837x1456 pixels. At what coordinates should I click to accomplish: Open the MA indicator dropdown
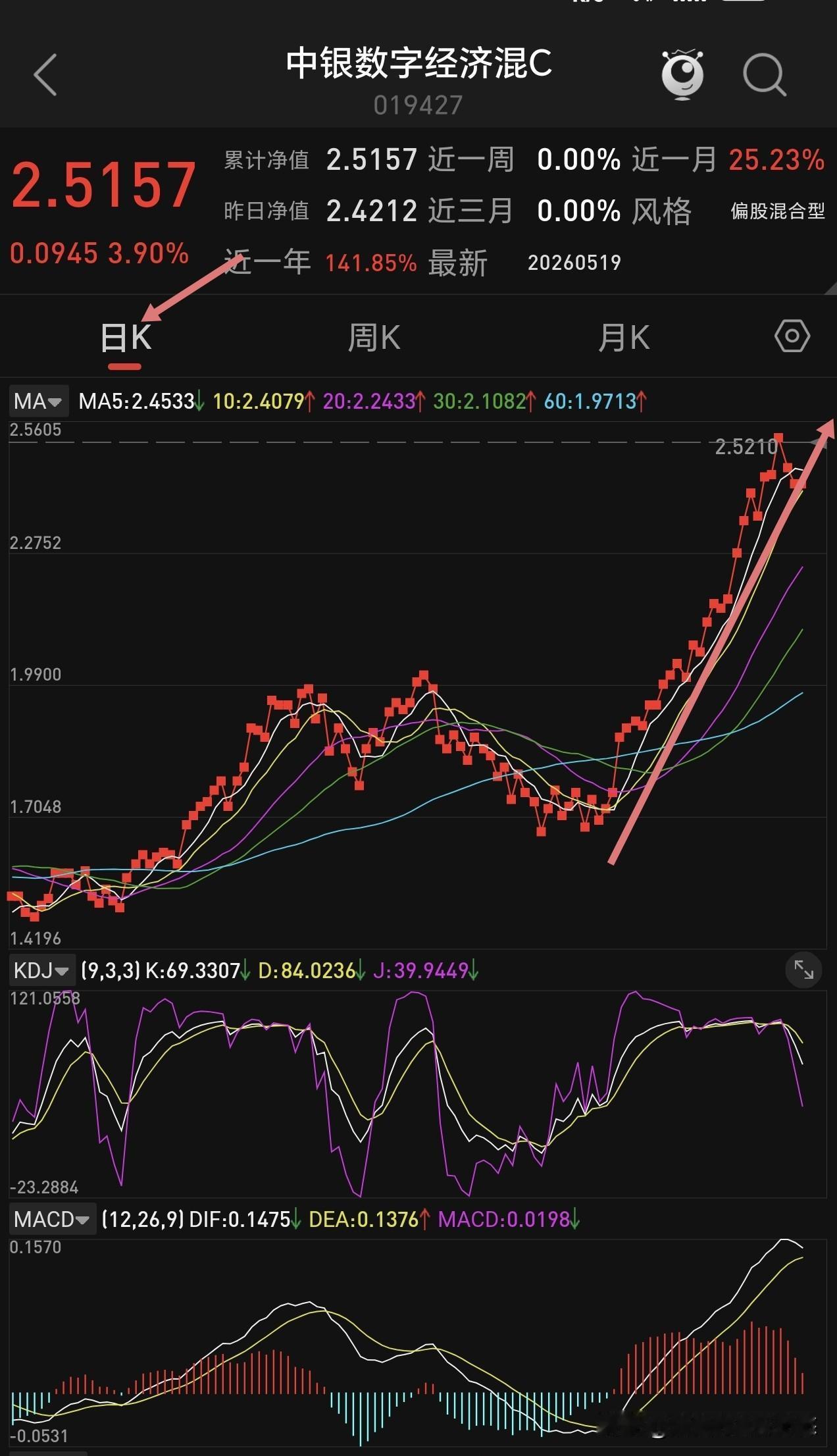[x=38, y=401]
